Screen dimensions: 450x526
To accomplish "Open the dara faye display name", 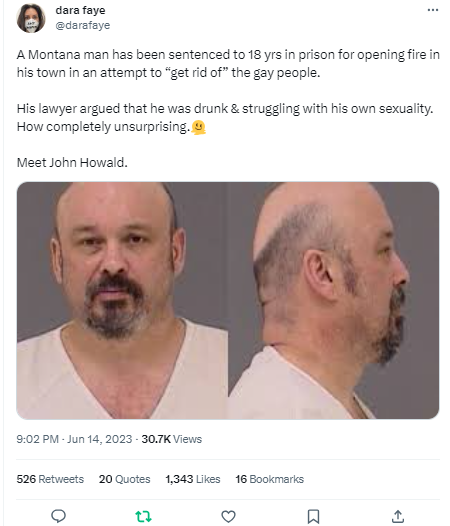I will (x=80, y=10).
